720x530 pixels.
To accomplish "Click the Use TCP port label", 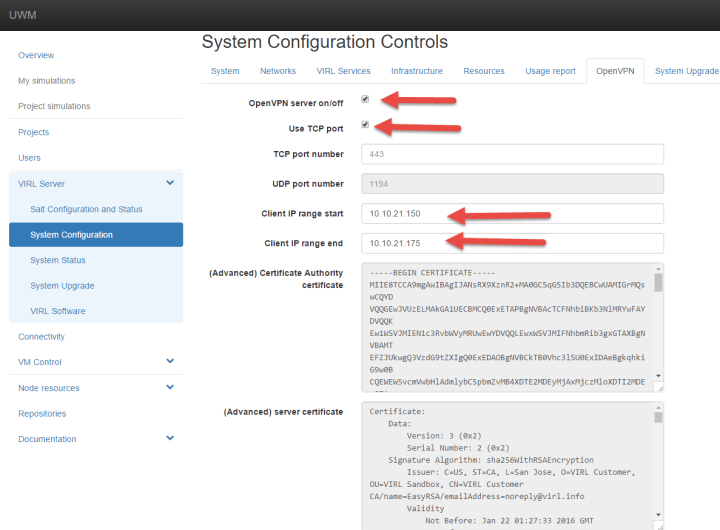I will (x=316, y=129).
